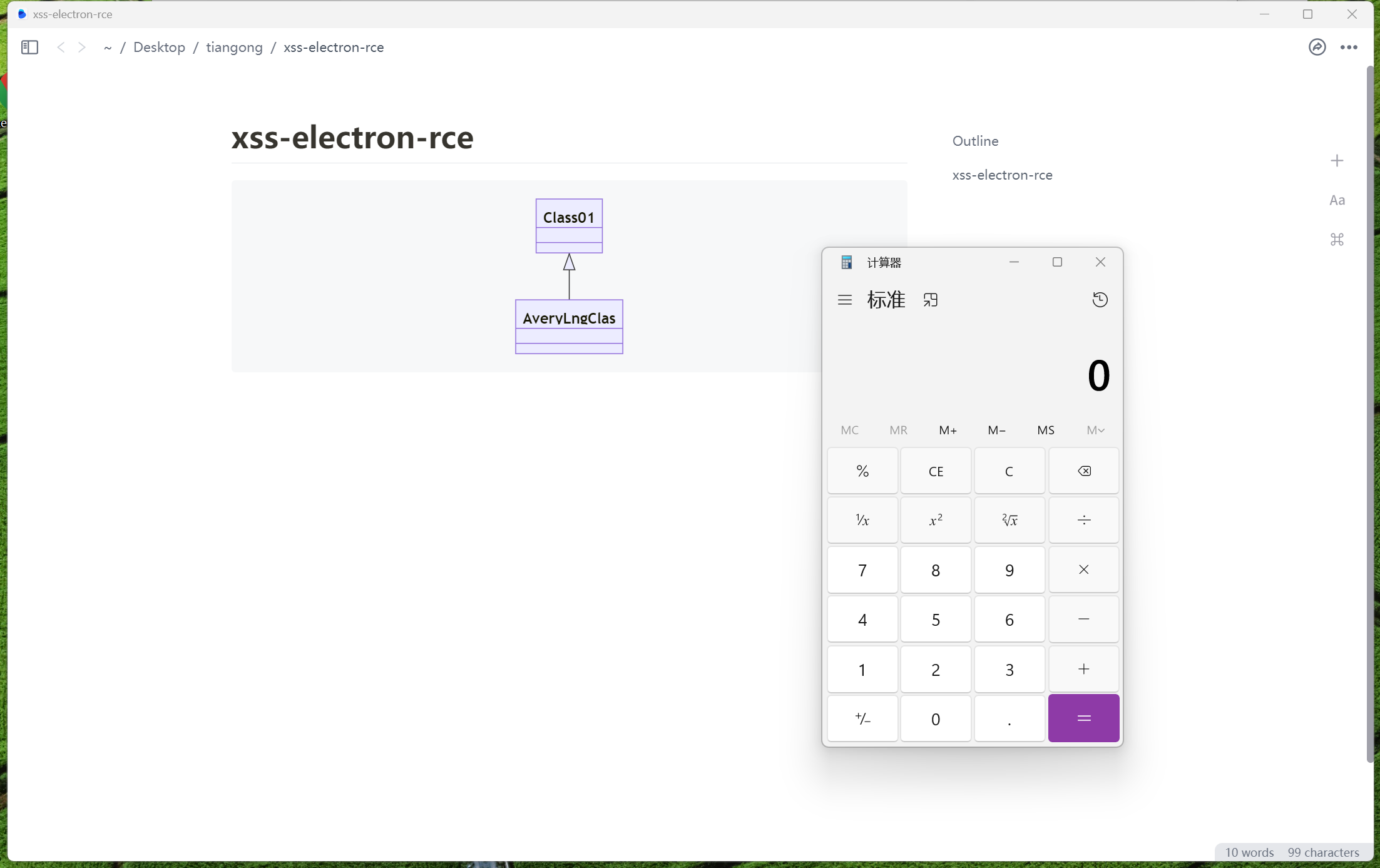This screenshot has width=1380, height=868.
Task: Click the reciprocal 1/x key
Action: click(x=862, y=520)
